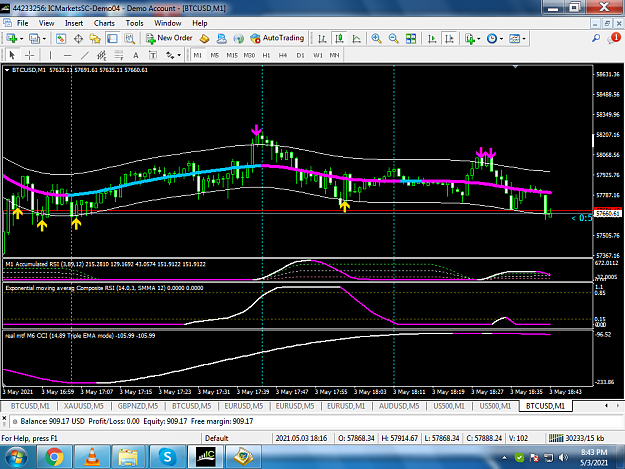Toggle the Terminal panel icon
This screenshot has height=469, width=625.
[112, 39]
